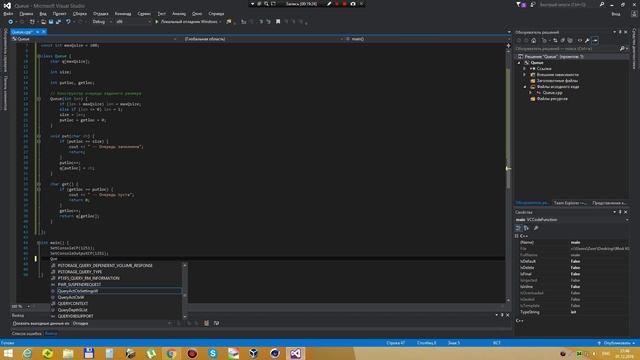Select QUERYCONTEXT in the autocomplete list
Viewport: 640px width, 360px height.
click(73, 304)
